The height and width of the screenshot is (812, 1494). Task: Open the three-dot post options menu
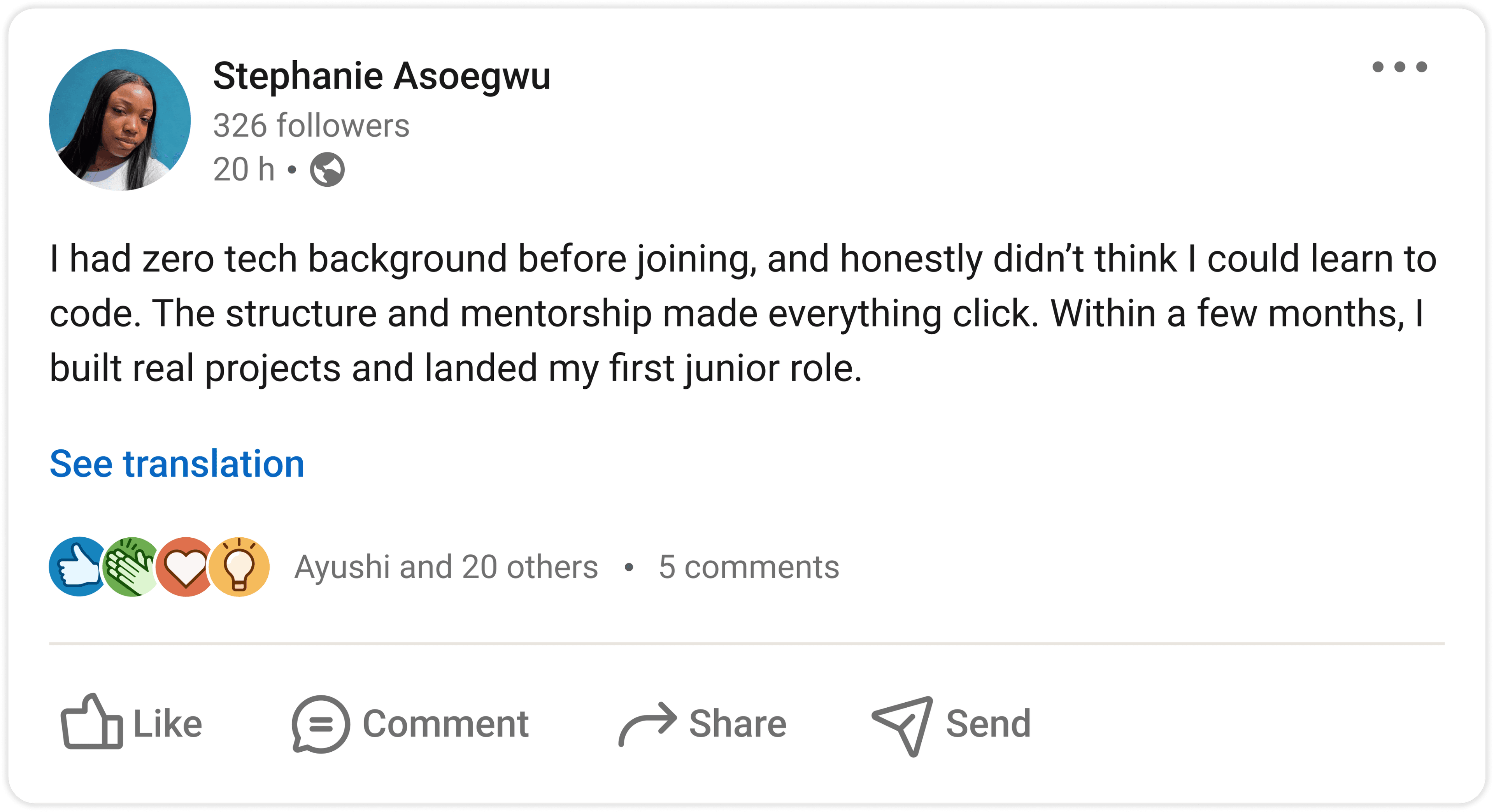pyautogui.click(x=1399, y=67)
